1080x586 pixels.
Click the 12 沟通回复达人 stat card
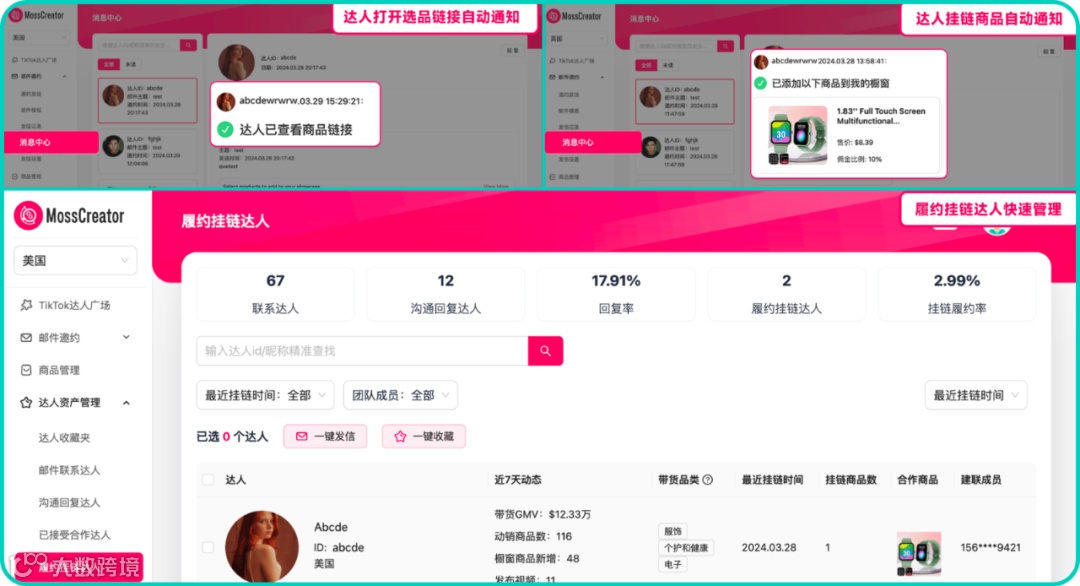click(x=446, y=294)
